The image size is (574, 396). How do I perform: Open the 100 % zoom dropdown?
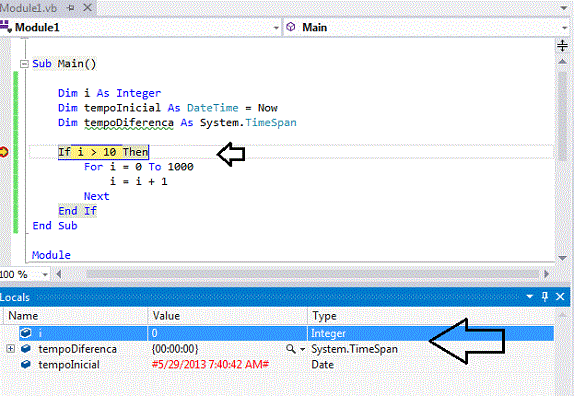point(45,274)
